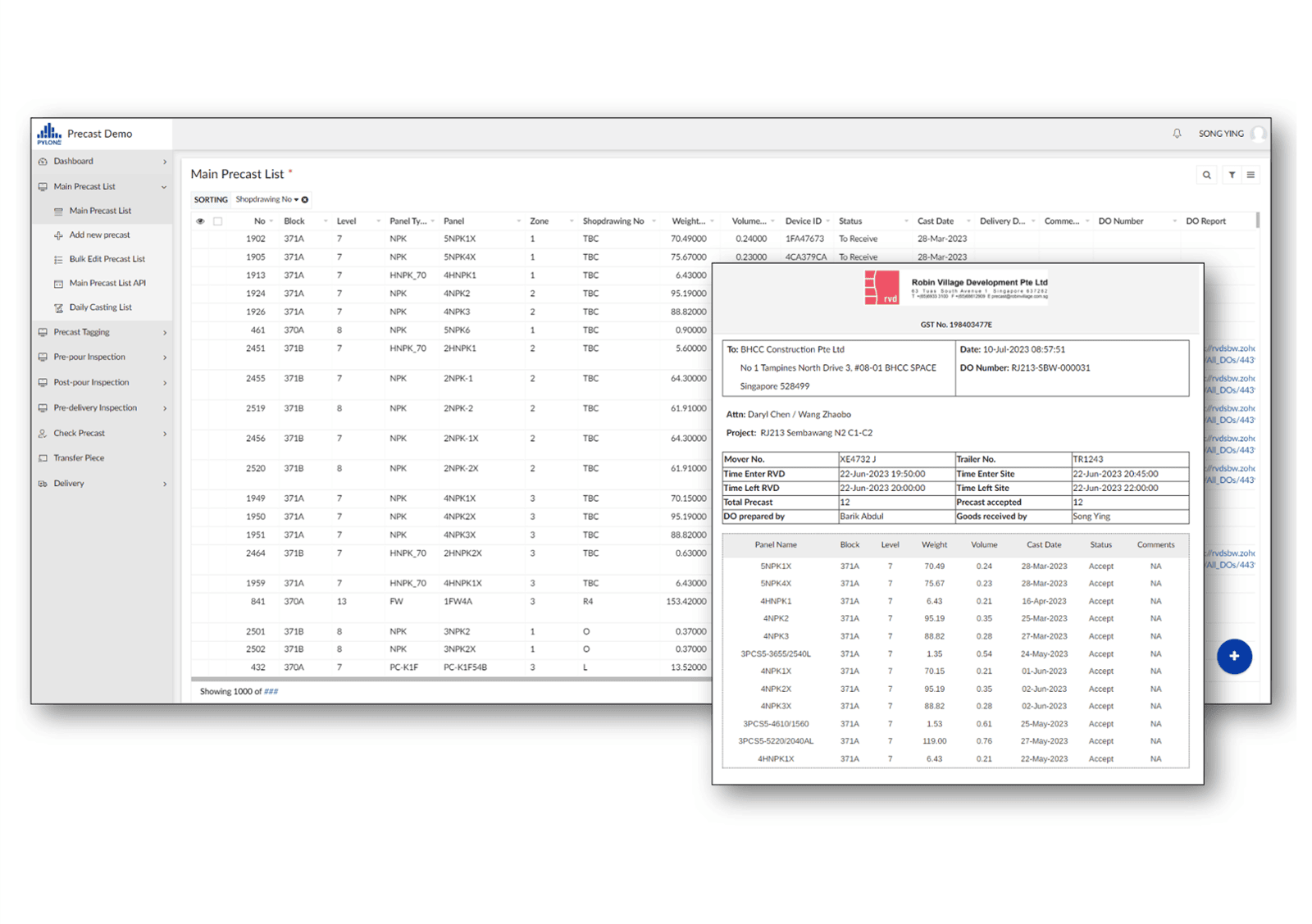Open the filter funnel tool
1312x924 pixels.
click(1232, 175)
